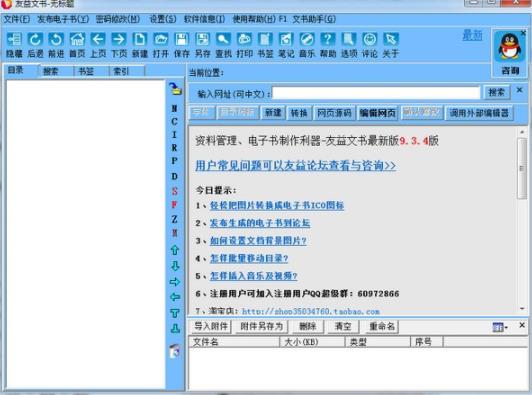The width and height of the screenshot is (532, 395).
Task: Click the 后退 back icon
Action: point(35,40)
